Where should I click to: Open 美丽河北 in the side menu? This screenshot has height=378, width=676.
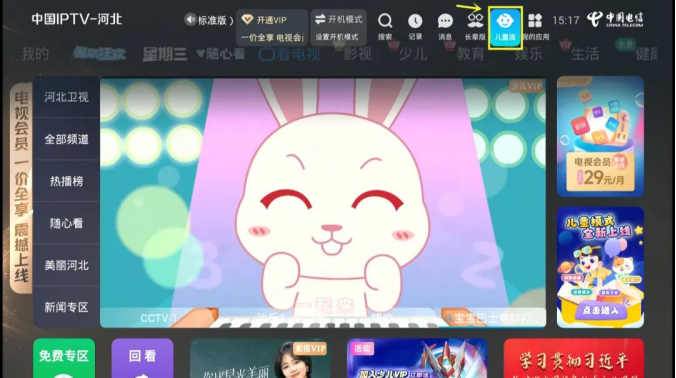(66, 265)
